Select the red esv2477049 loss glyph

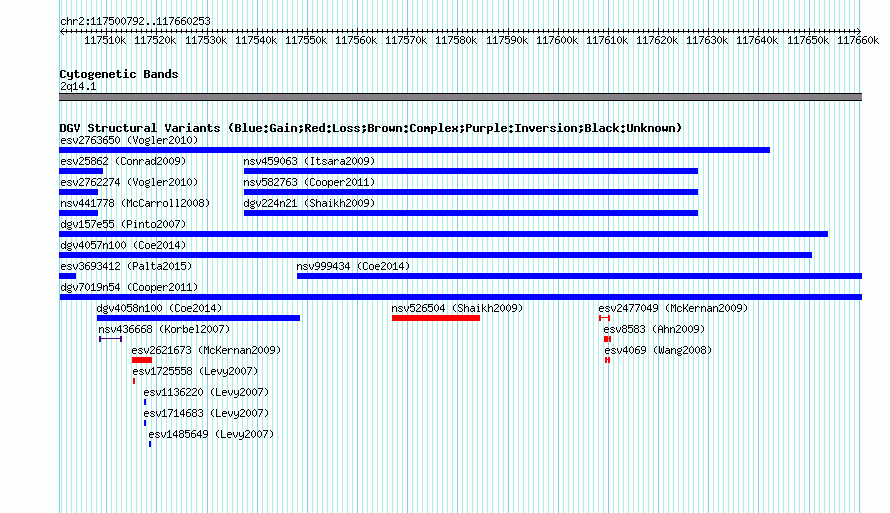pos(604,318)
